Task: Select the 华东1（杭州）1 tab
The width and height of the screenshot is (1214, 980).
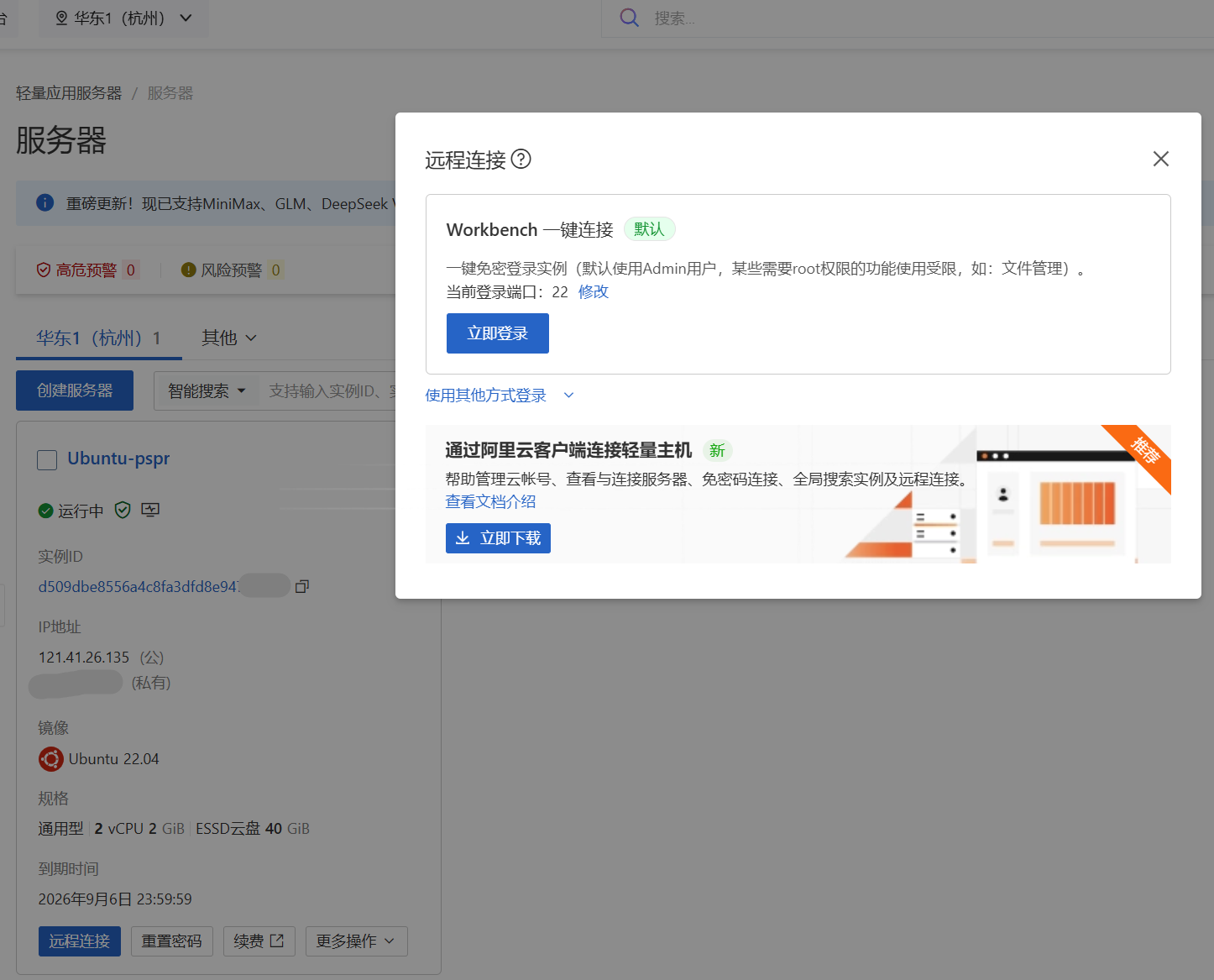Action: (x=98, y=338)
